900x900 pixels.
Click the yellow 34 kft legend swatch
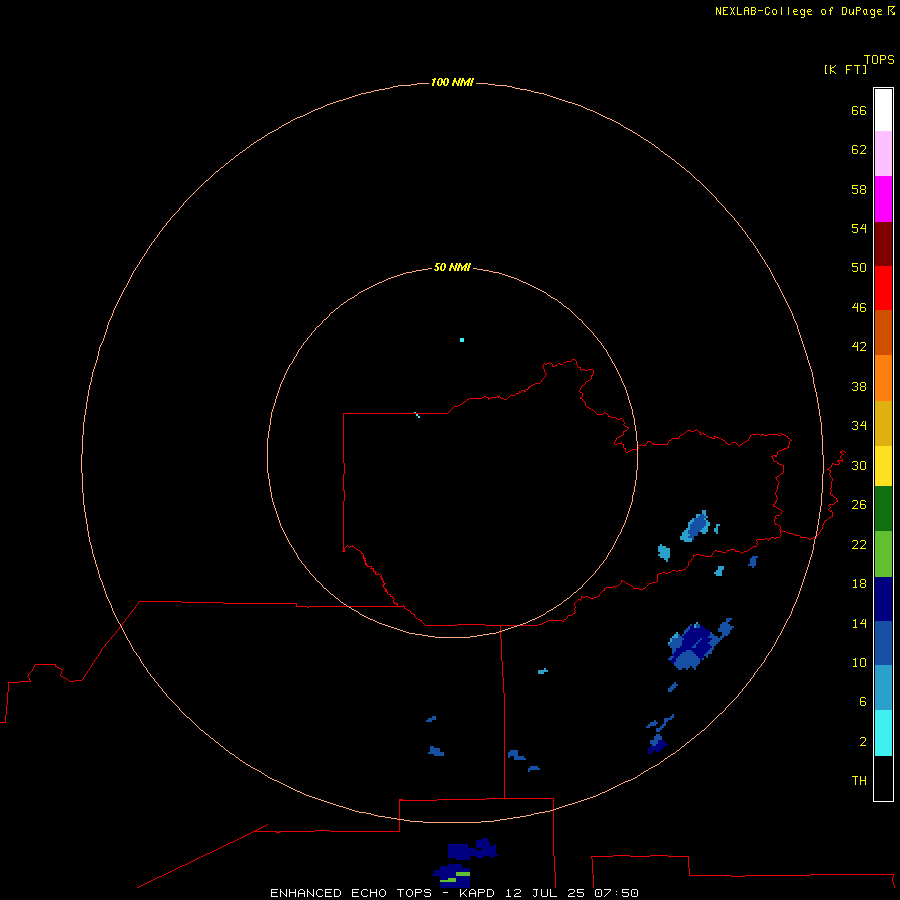pos(883,466)
